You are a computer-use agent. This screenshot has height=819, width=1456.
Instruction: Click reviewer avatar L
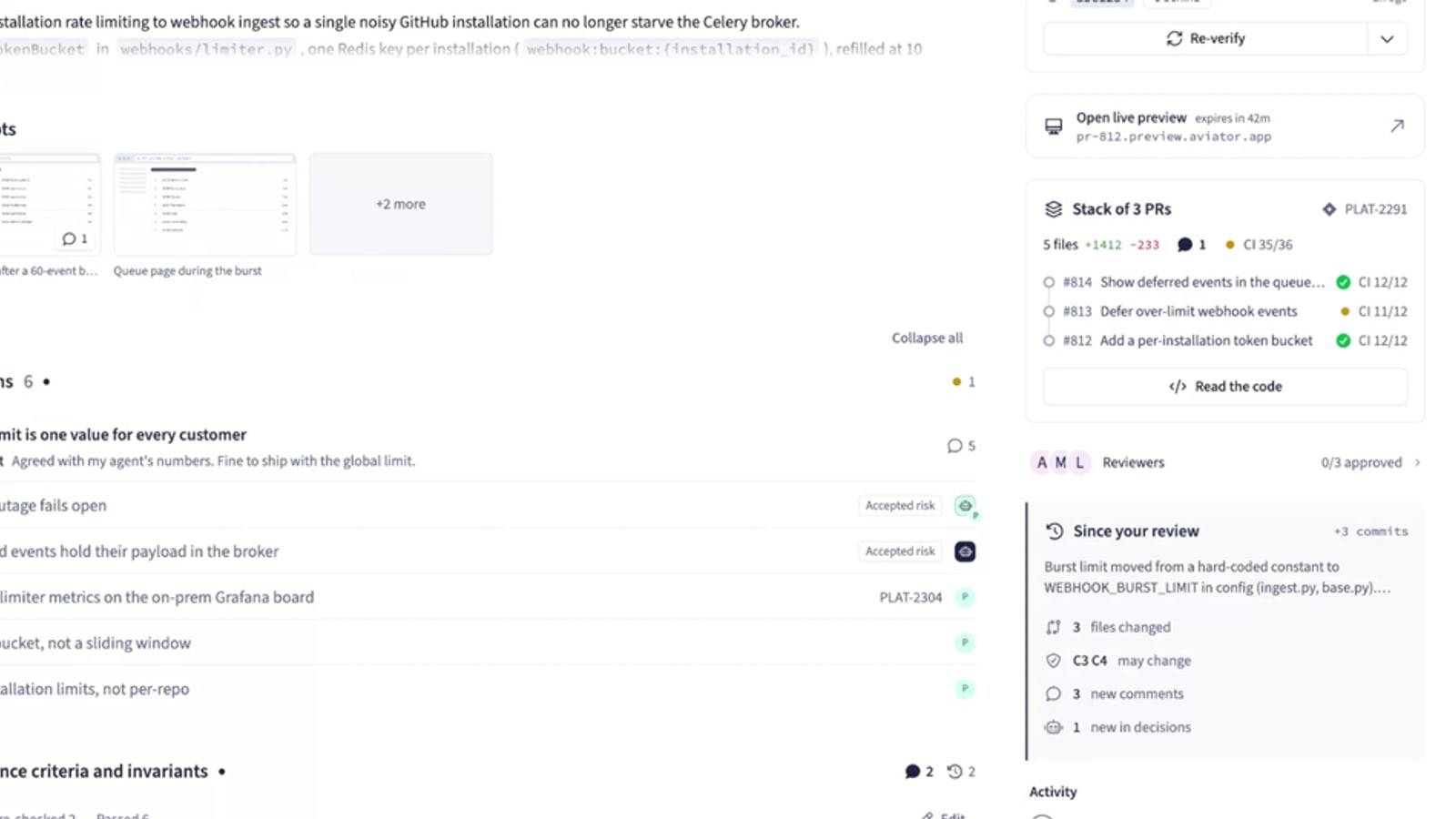click(1080, 462)
